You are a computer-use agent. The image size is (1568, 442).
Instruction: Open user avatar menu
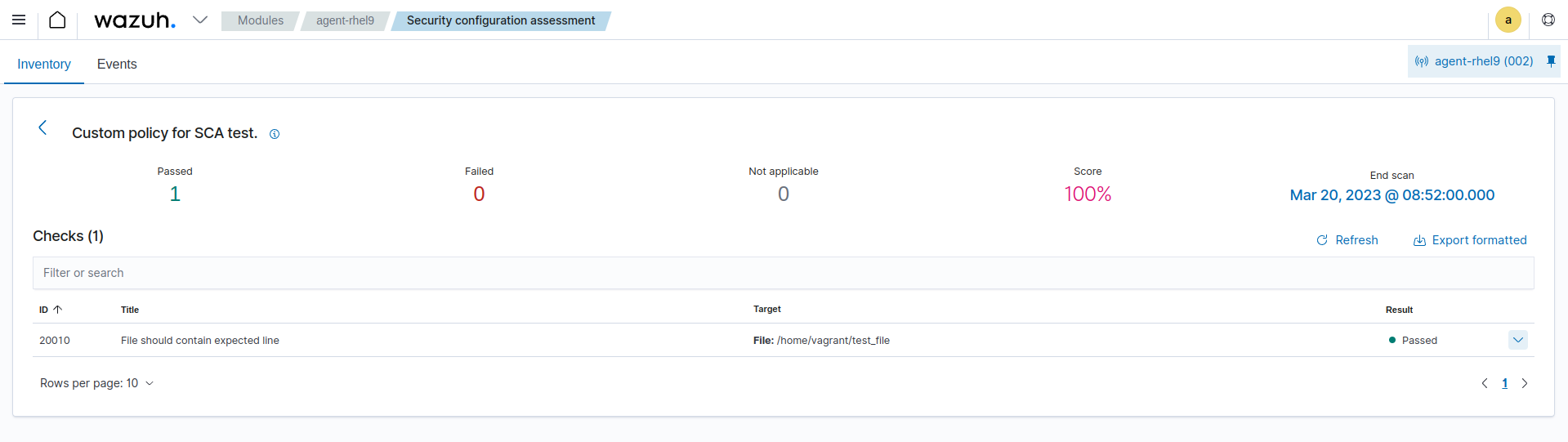pos(1508,20)
